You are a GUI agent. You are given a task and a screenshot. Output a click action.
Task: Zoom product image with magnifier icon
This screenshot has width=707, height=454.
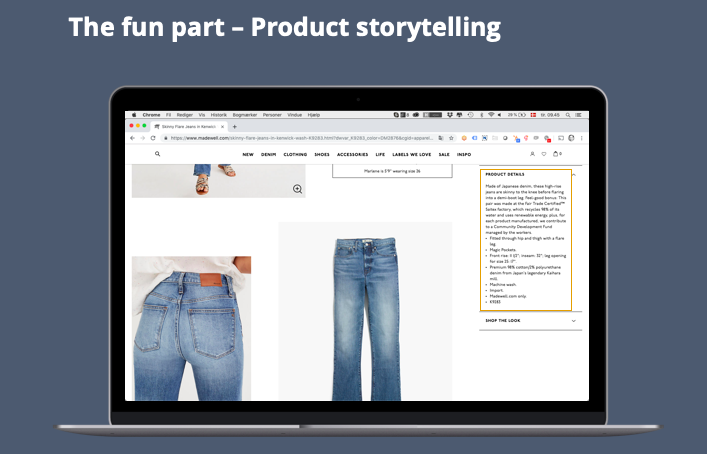pos(297,188)
